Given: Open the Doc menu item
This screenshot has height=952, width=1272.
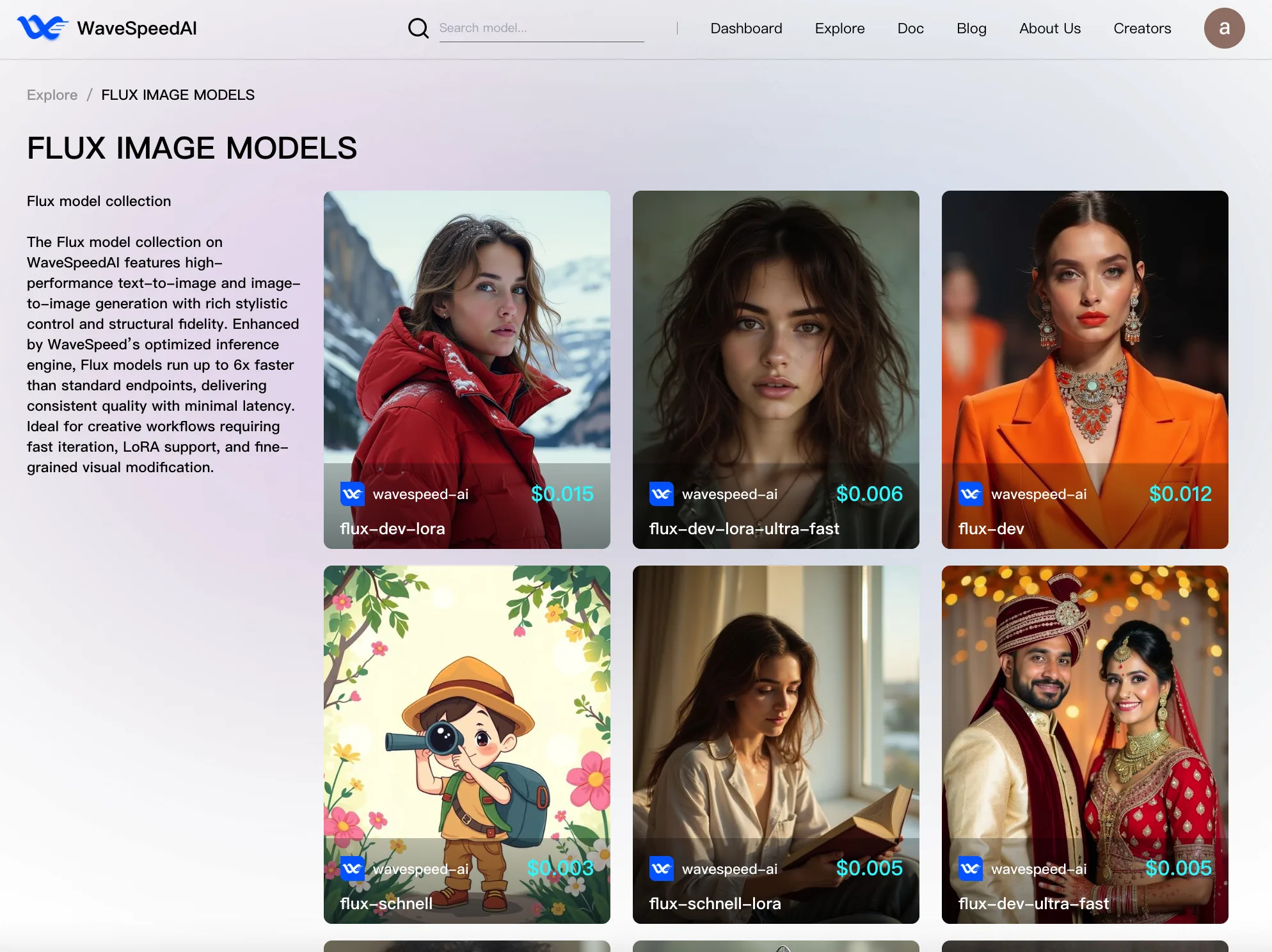Looking at the screenshot, I should (x=910, y=28).
